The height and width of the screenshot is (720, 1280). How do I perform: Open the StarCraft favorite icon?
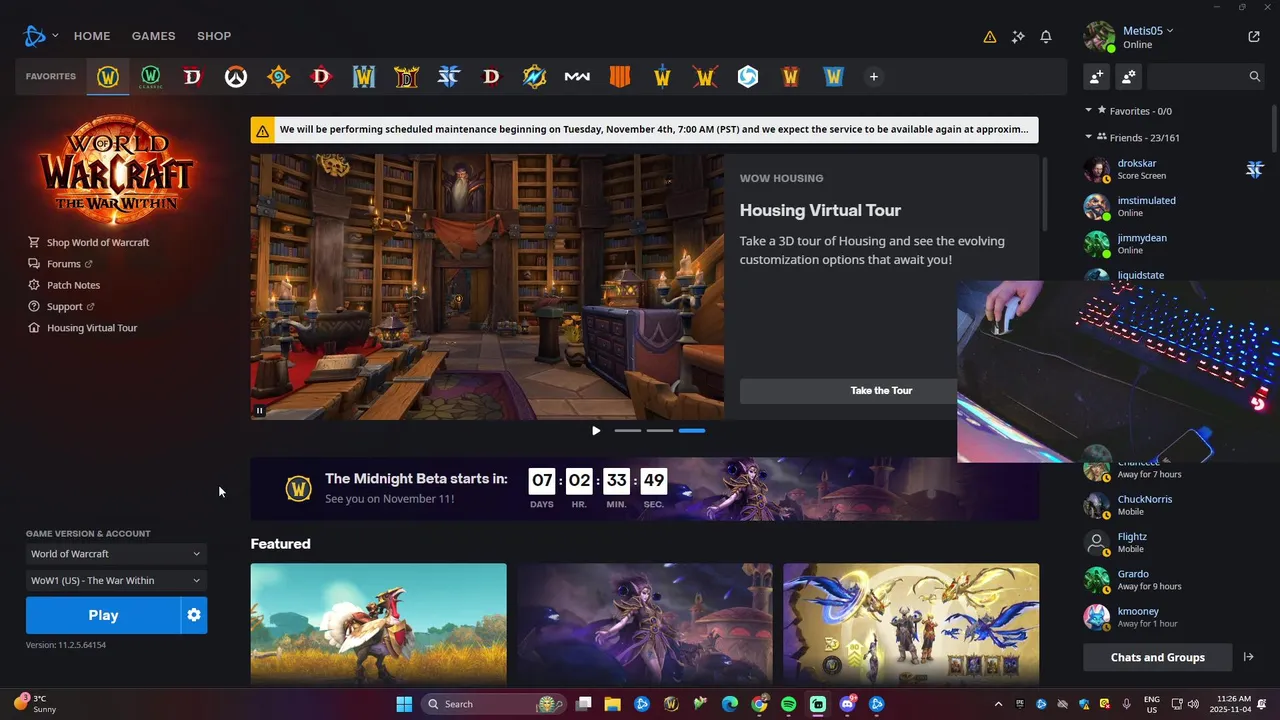[x=449, y=77]
